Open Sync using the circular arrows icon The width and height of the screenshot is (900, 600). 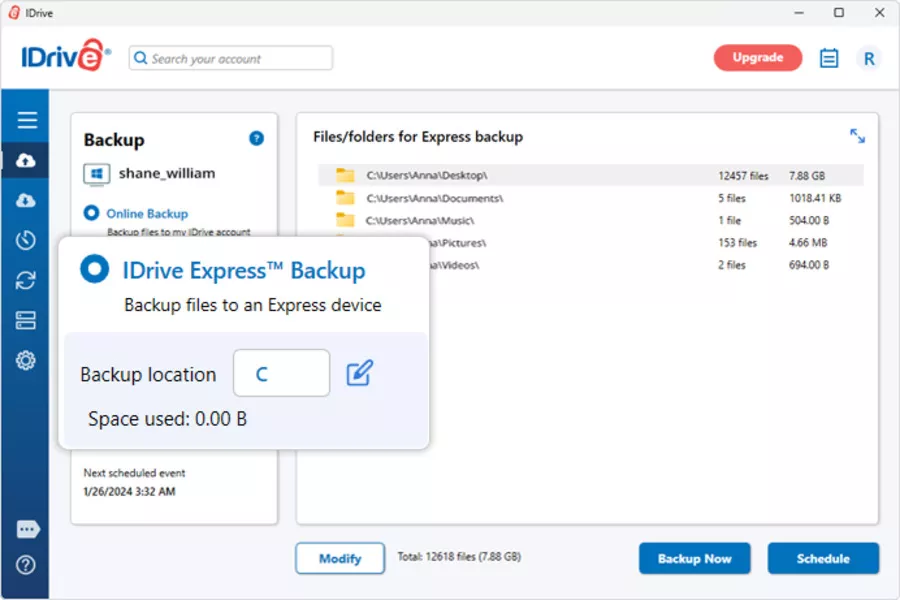pyautogui.click(x=25, y=280)
